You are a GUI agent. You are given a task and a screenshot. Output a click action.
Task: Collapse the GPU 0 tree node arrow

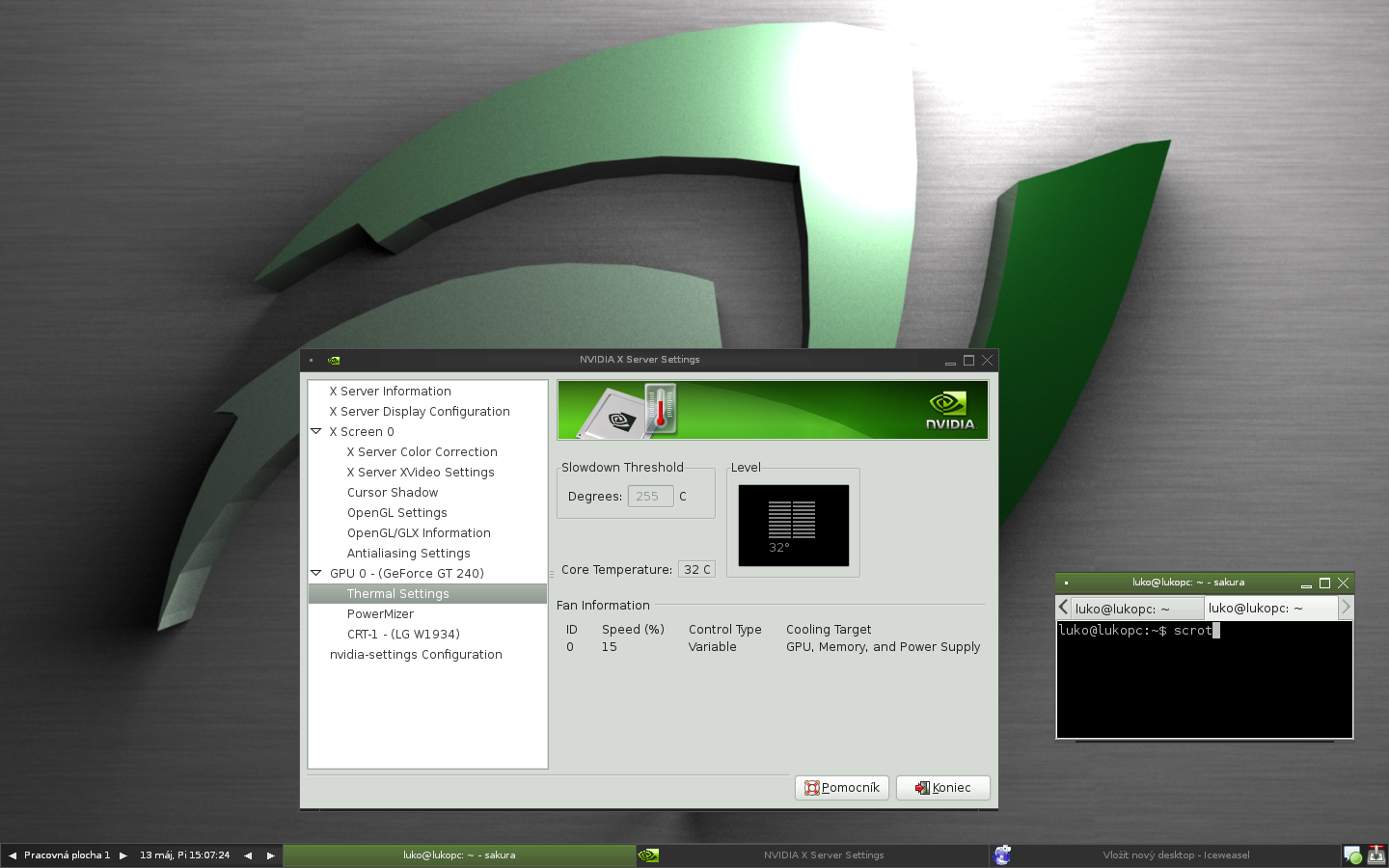[315, 573]
